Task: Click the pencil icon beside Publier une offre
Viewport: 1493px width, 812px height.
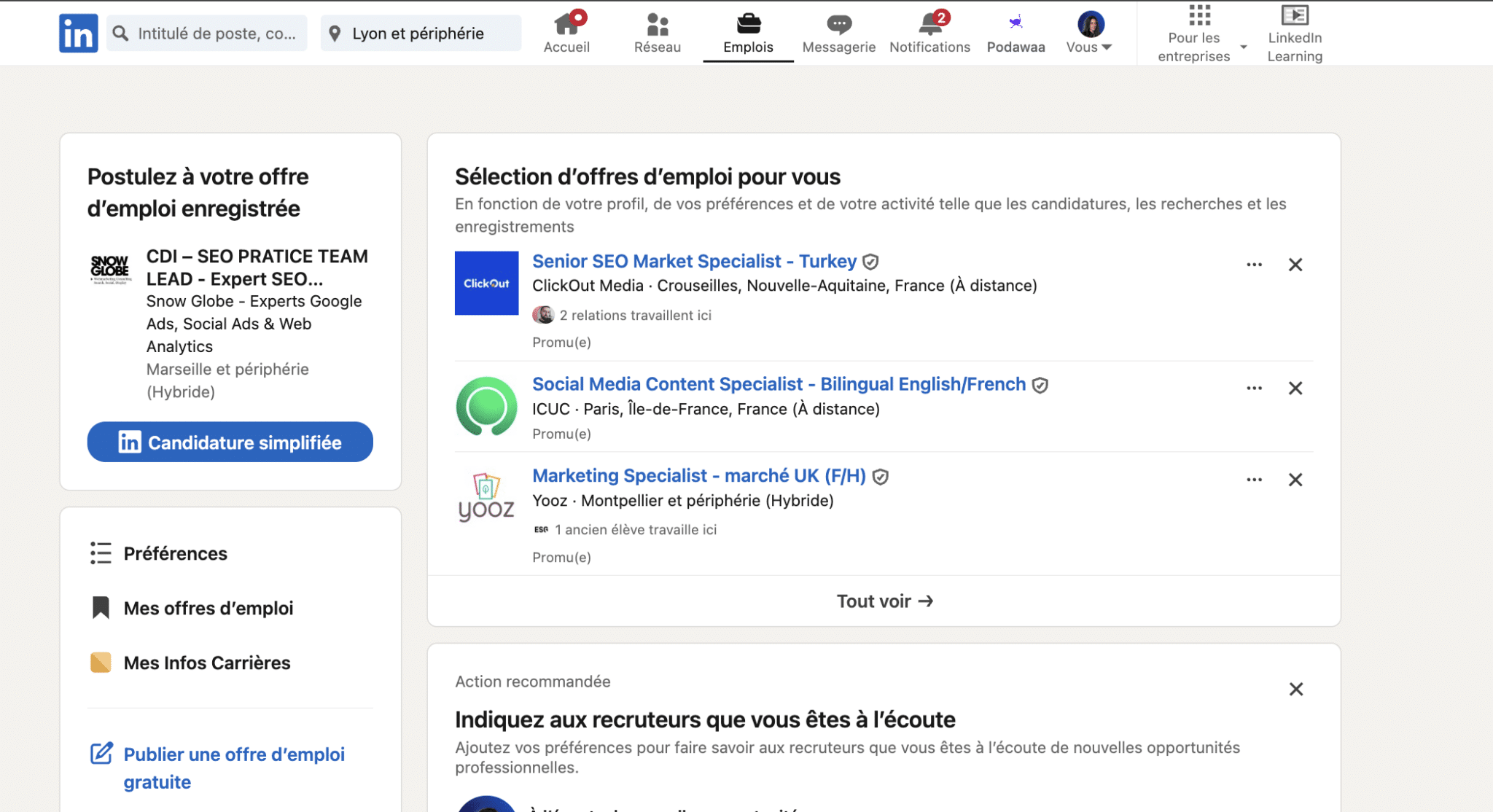Action: [x=101, y=753]
